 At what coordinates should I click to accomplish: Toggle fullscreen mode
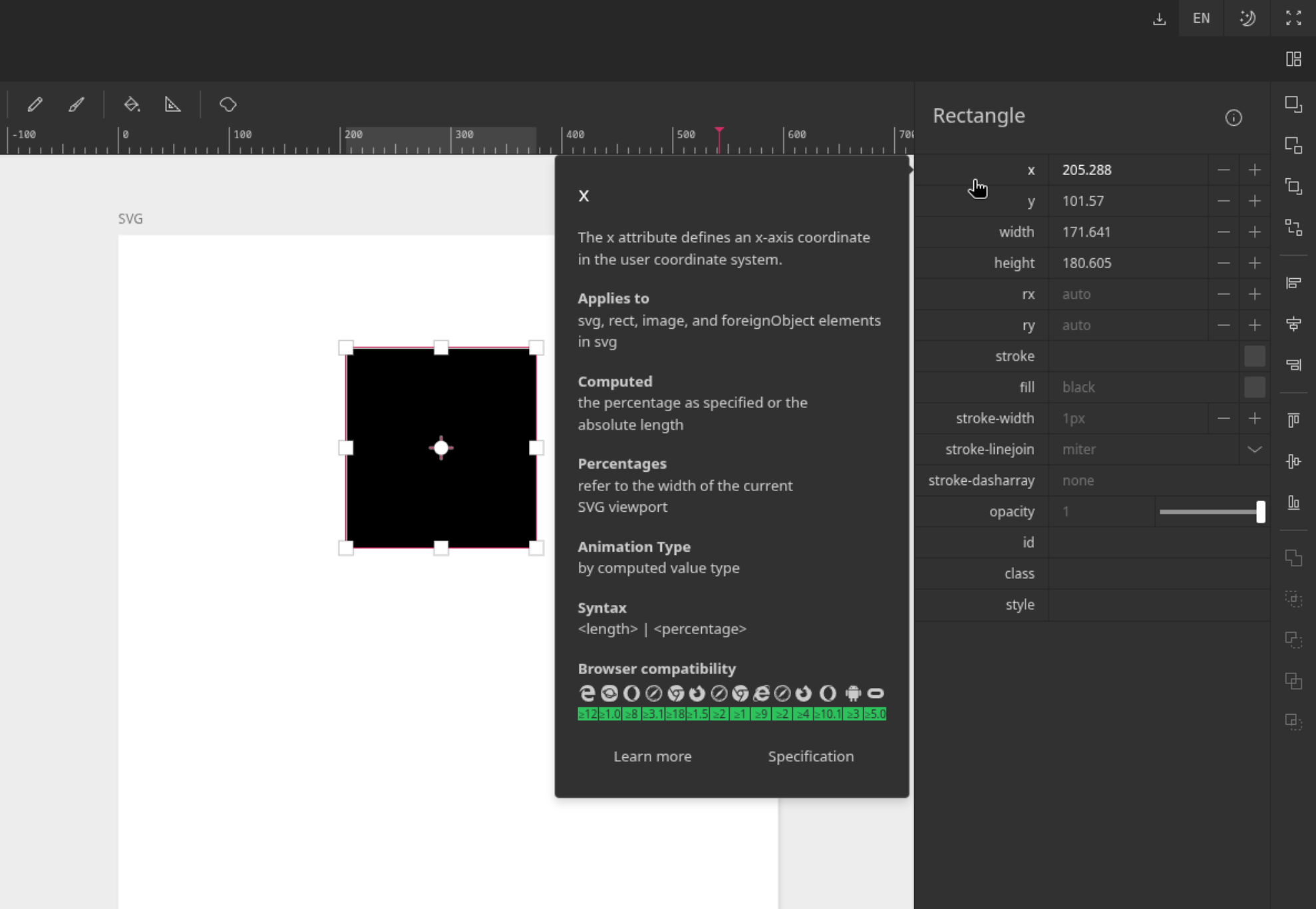(x=1293, y=18)
